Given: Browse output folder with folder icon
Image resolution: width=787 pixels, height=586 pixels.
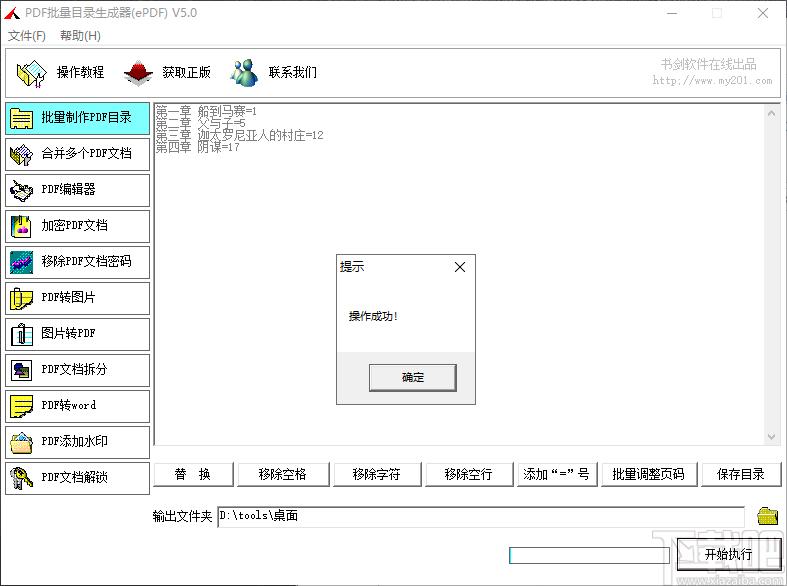Looking at the screenshot, I should [767, 516].
